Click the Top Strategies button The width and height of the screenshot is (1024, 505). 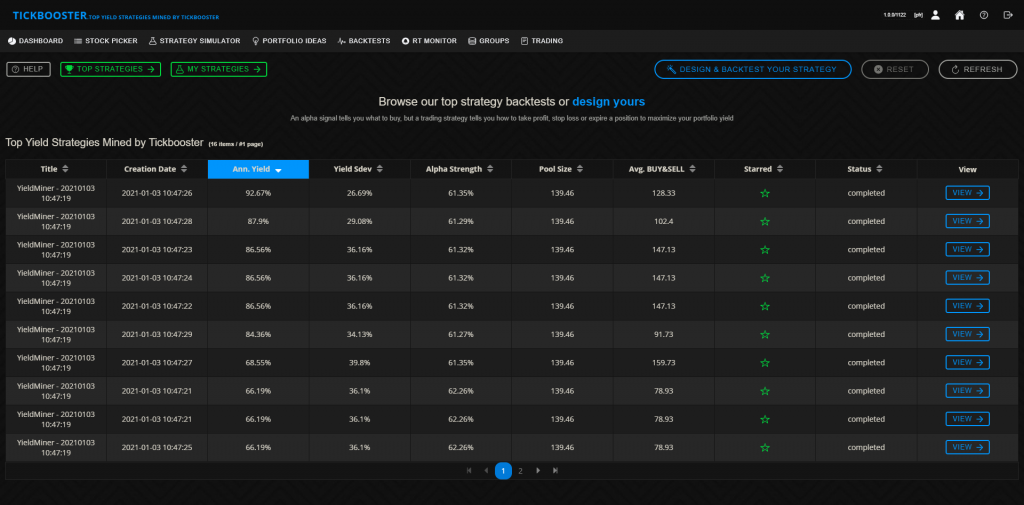(110, 69)
